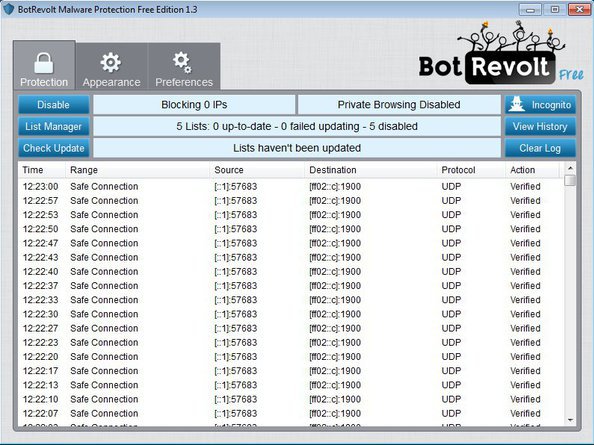The width and height of the screenshot is (594, 445).
Task: Open the Appearance tab
Action: click(x=111, y=66)
